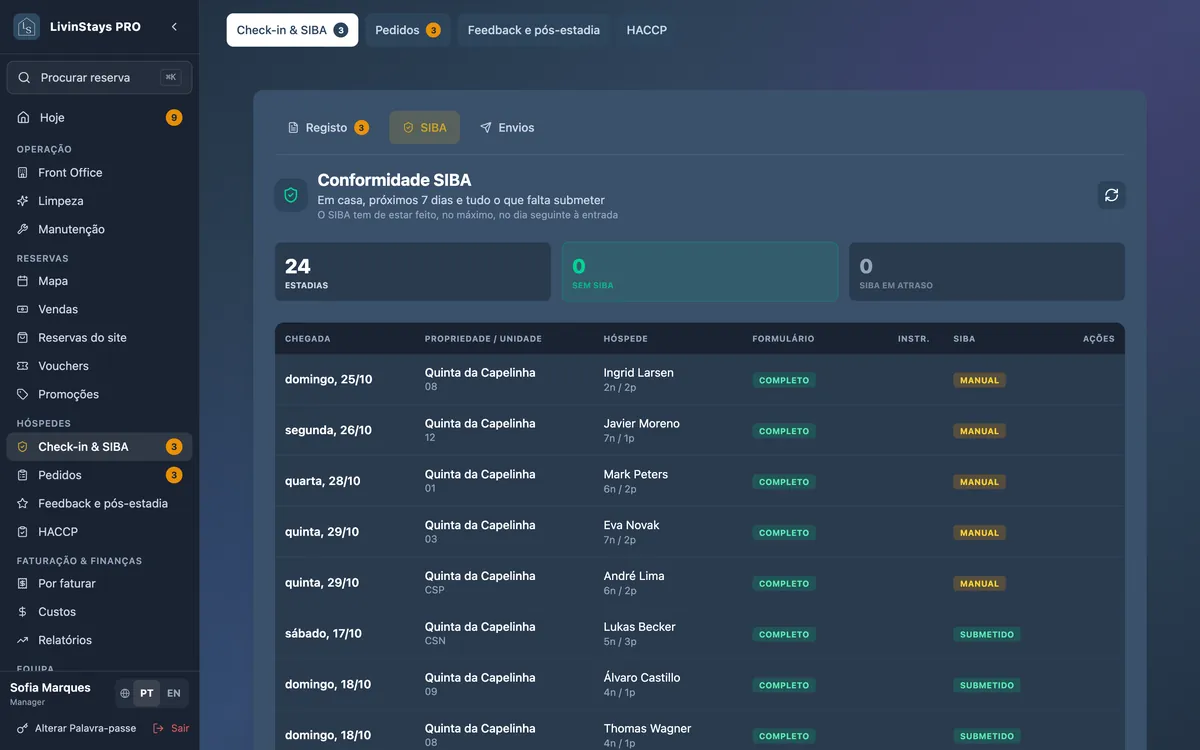The image size is (1200, 750).
Task: Open HACCP from the sidebar
Action: pos(99,532)
